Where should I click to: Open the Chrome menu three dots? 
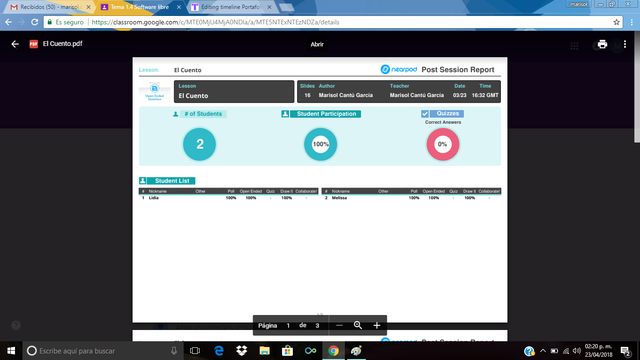tap(631, 22)
